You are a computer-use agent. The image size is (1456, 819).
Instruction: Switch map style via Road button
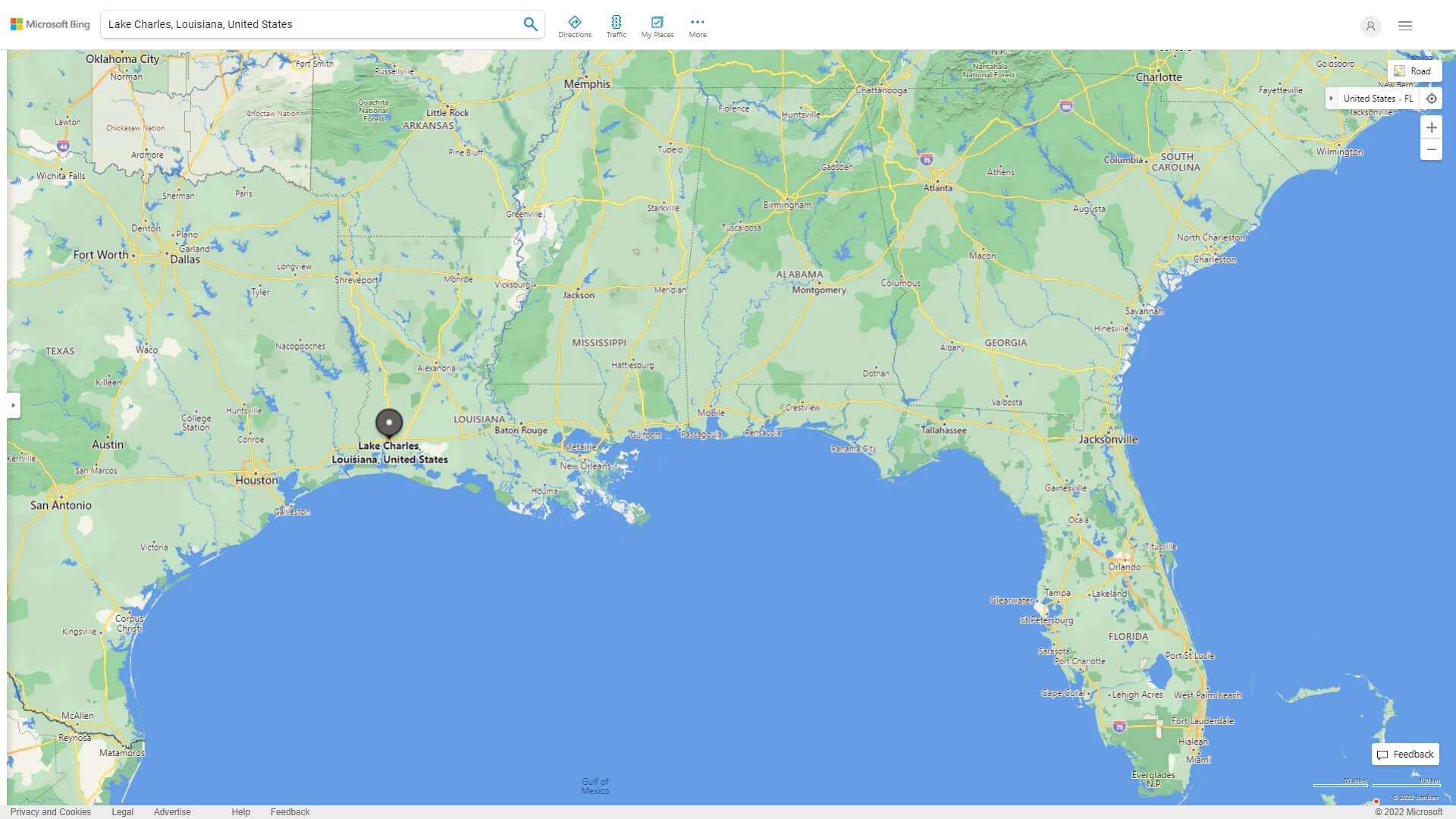[x=1414, y=71]
